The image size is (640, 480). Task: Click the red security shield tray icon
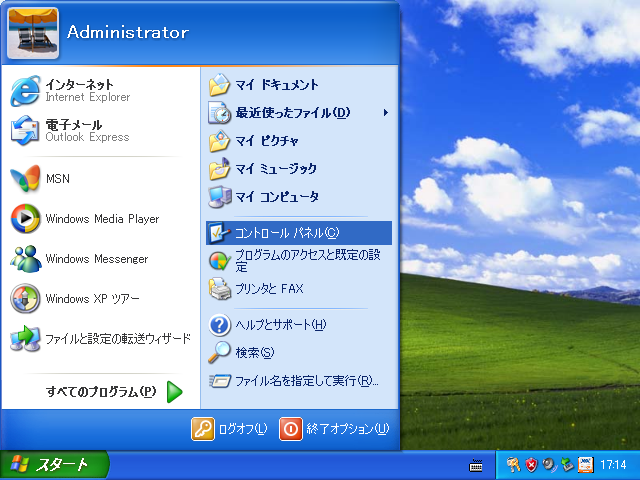pos(531,465)
